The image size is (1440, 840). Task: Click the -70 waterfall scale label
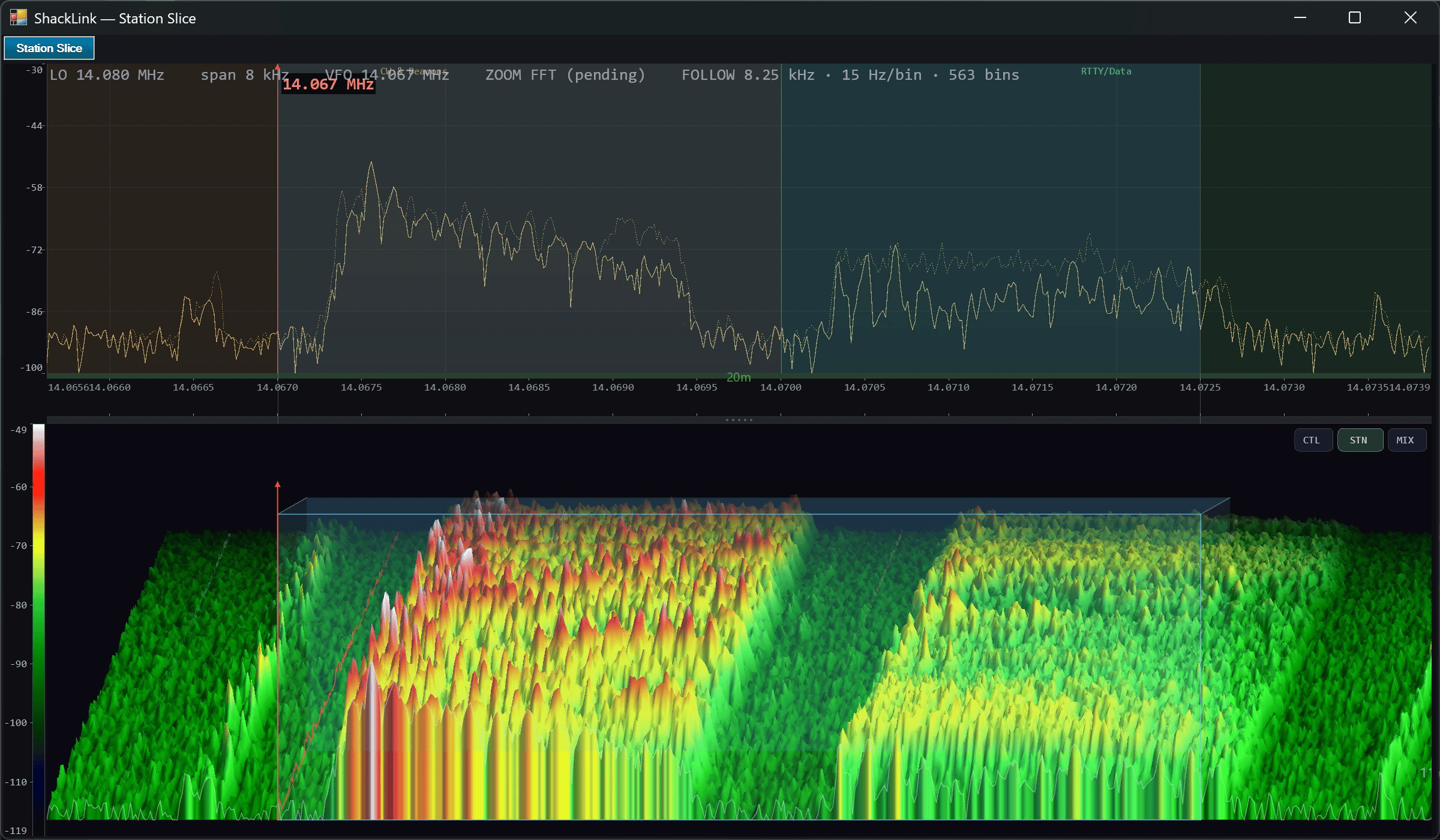pyautogui.click(x=19, y=546)
